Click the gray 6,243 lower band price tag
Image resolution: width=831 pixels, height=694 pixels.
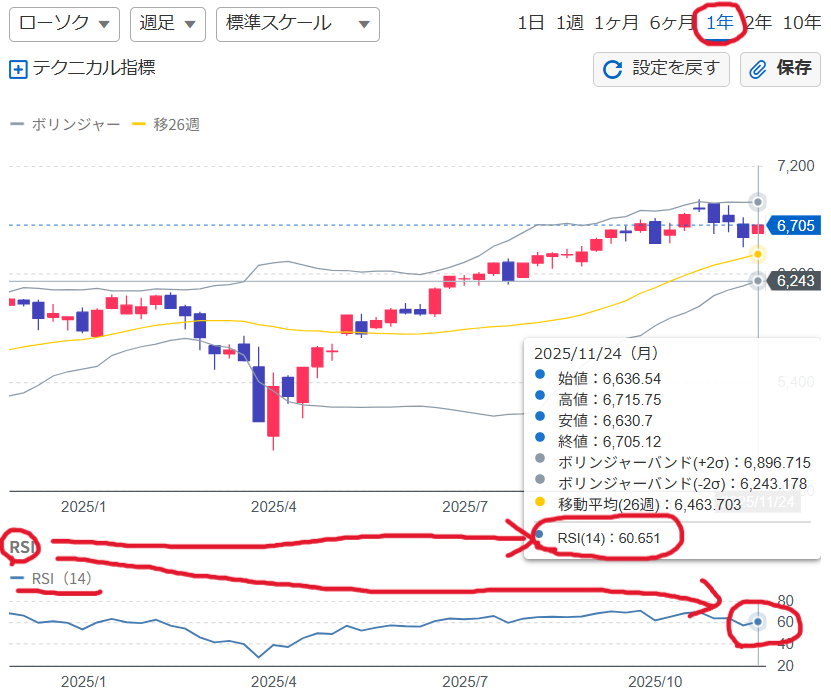pyautogui.click(x=797, y=282)
